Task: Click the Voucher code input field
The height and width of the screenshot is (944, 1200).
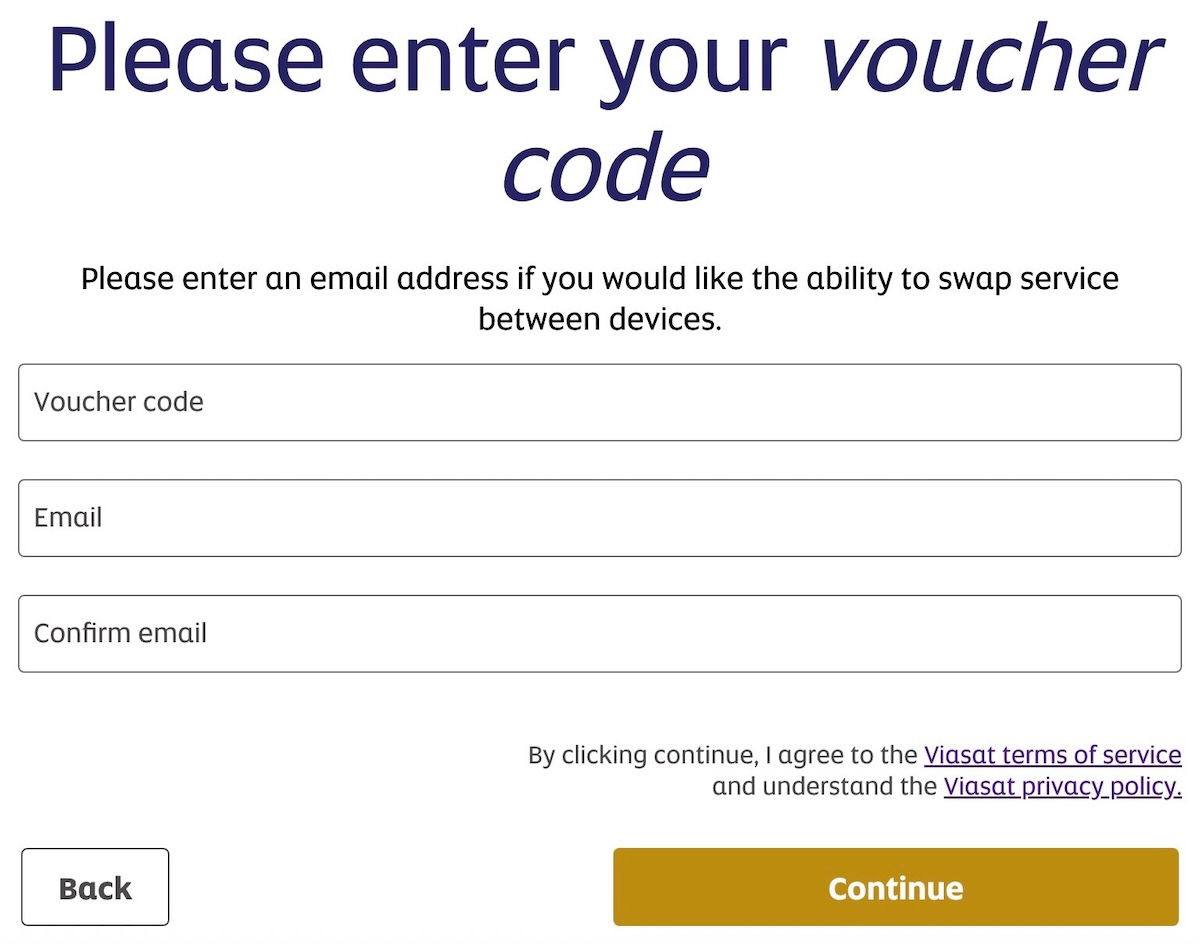Action: (600, 402)
